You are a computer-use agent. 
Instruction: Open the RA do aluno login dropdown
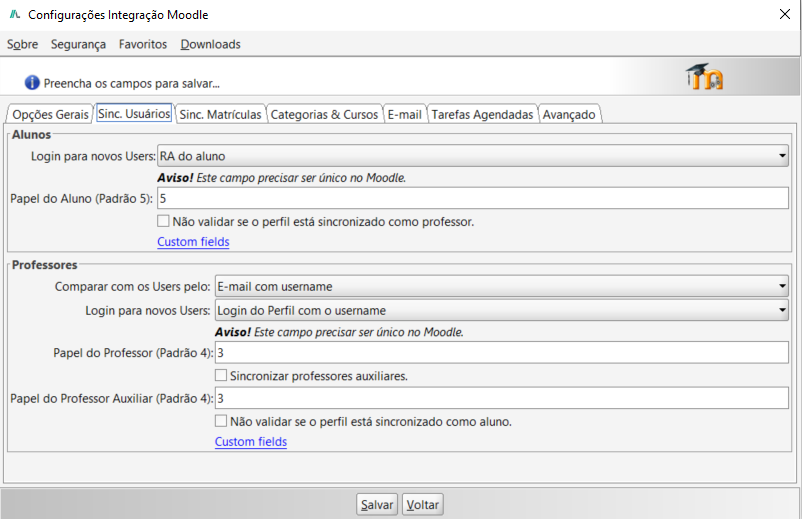(x=473, y=156)
